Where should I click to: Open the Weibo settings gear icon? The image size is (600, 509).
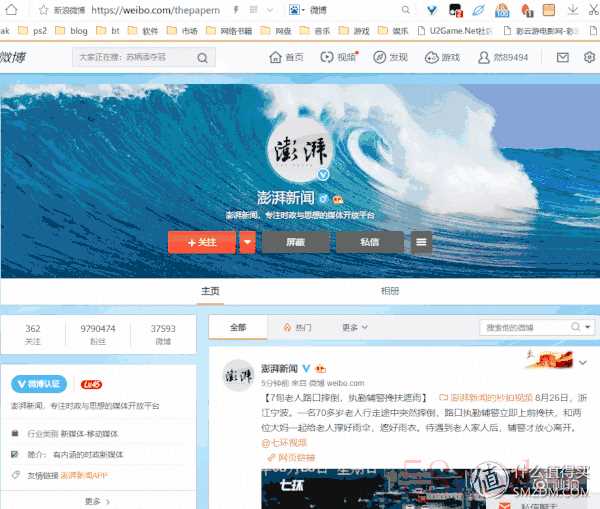[589, 57]
